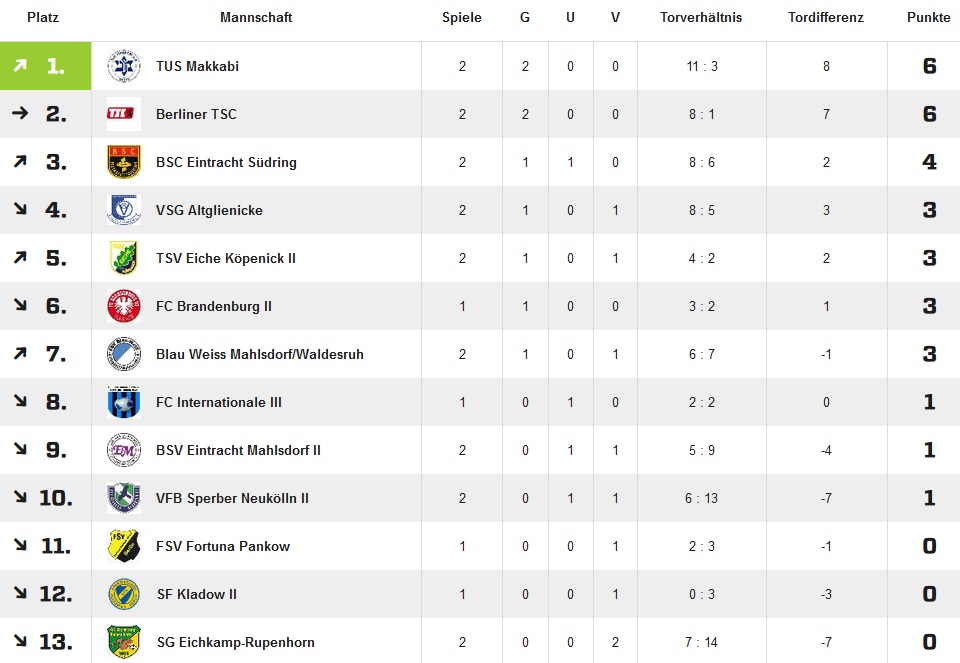Click the TUS Makkabi club crest
960x663 pixels.
[x=123, y=66]
